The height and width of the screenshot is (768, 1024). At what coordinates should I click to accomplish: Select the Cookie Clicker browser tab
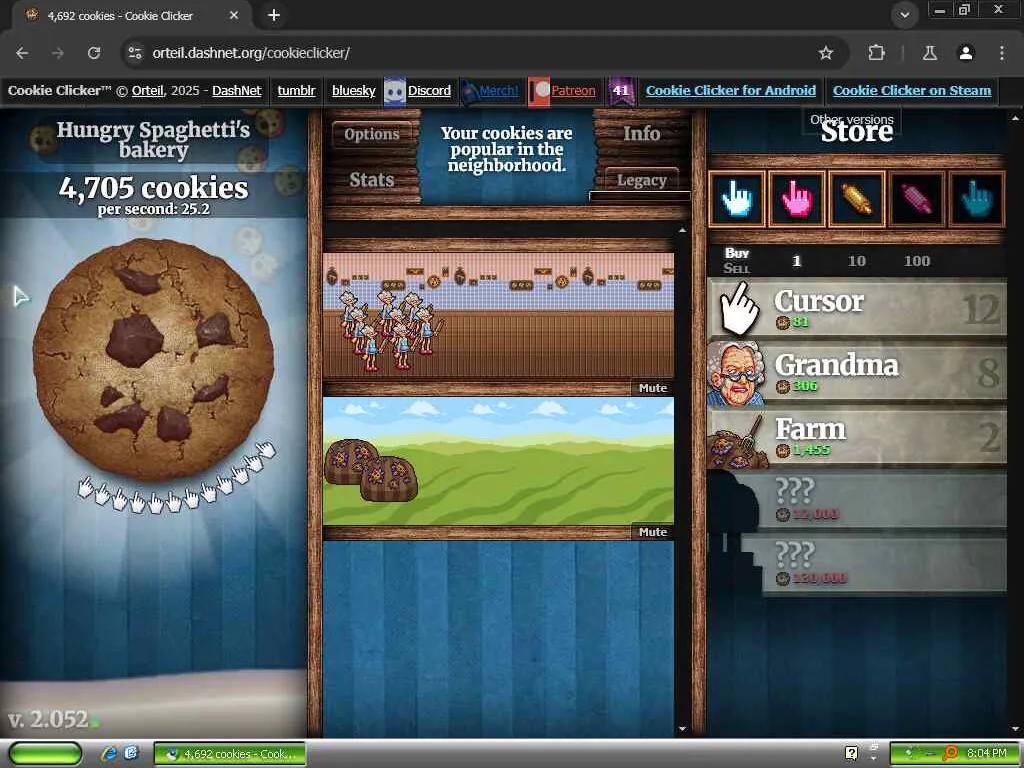(131, 15)
